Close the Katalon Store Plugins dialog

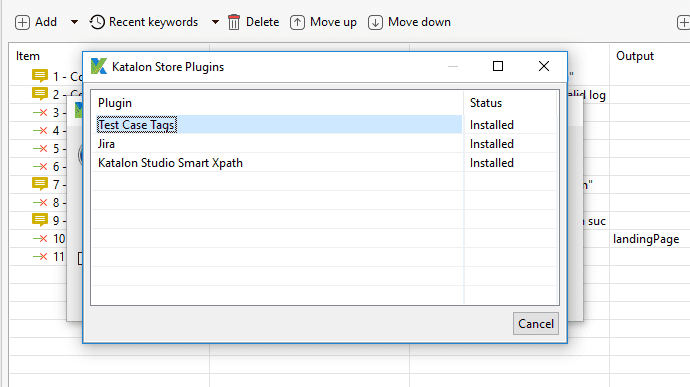coord(544,66)
